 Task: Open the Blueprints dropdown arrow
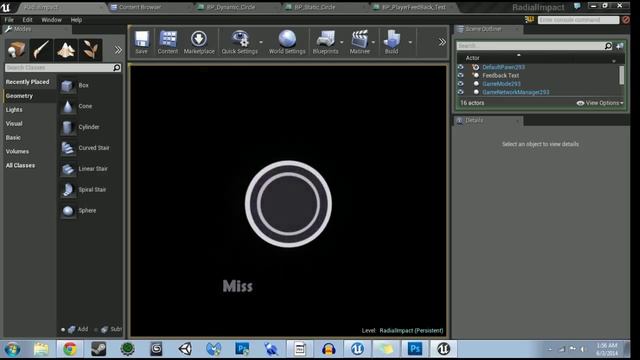click(342, 42)
